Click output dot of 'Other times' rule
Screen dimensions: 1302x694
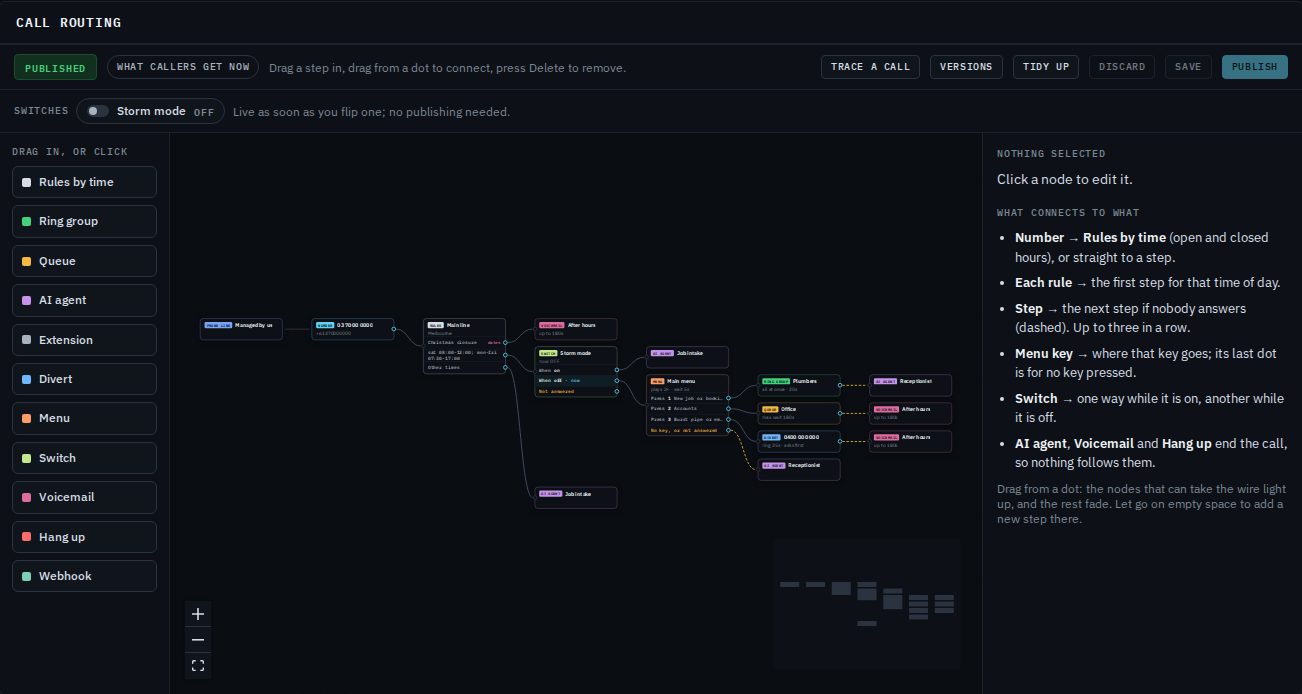[x=506, y=367]
